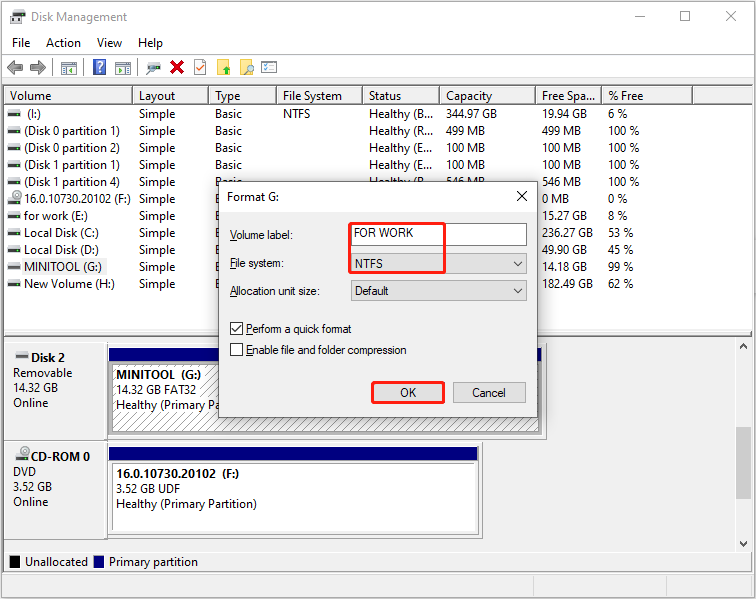Click the Forward arrow toolbar icon
The width and height of the screenshot is (756, 599).
(x=38, y=68)
